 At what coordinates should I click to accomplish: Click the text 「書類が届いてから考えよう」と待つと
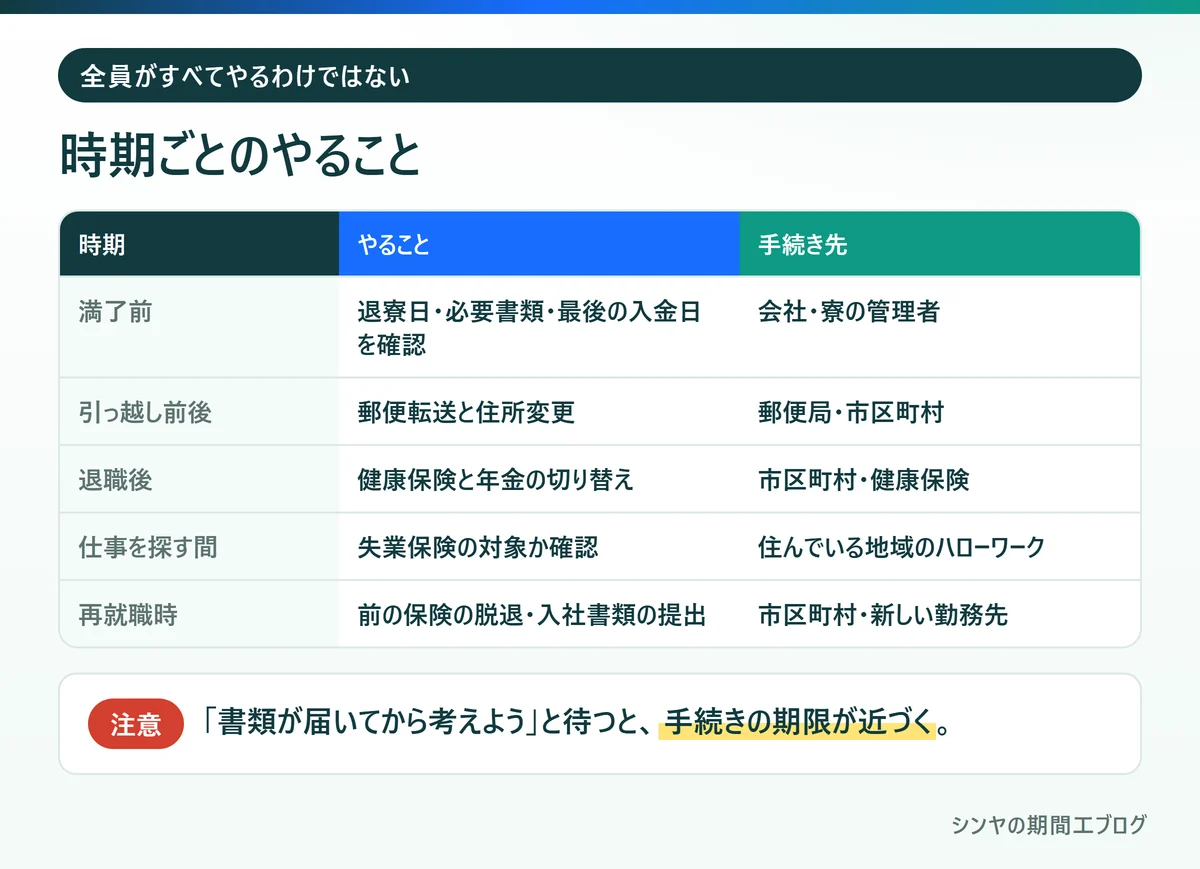415,723
